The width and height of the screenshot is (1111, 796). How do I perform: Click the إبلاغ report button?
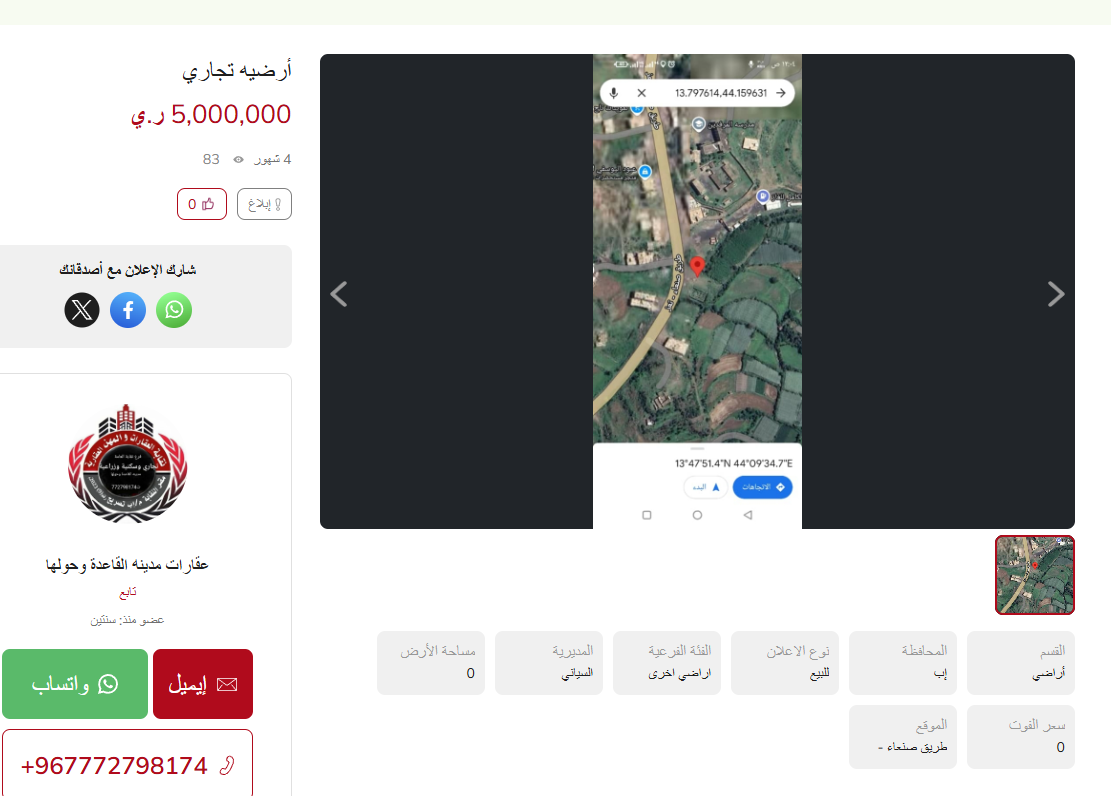[x=264, y=204]
